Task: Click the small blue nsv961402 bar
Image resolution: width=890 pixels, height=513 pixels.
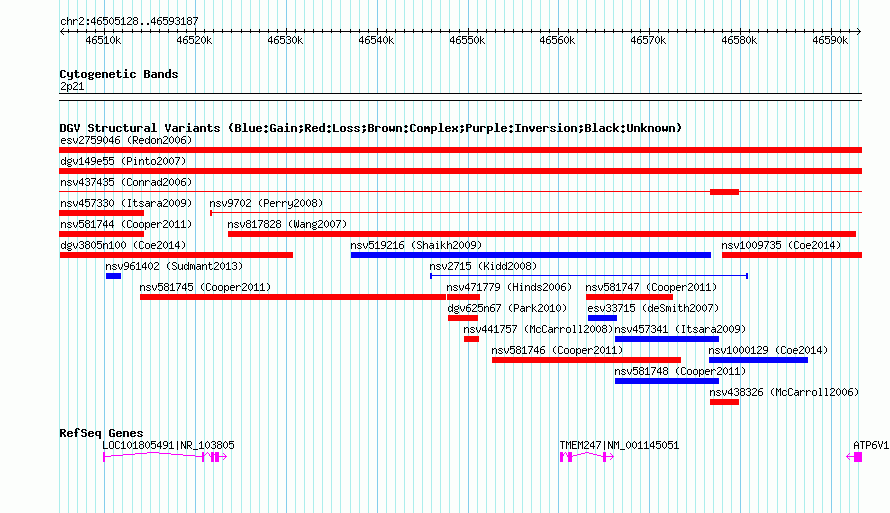Action: pos(114,276)
